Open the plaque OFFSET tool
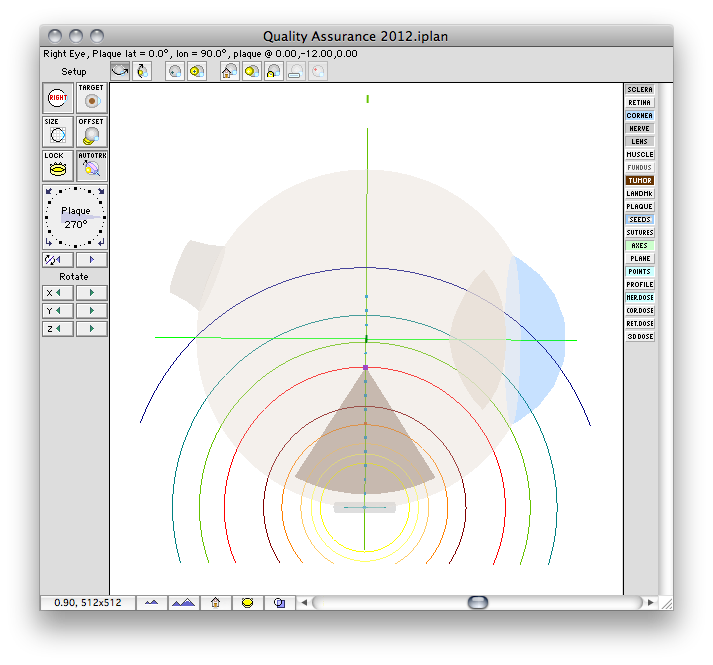 click(x=91, y=132)
